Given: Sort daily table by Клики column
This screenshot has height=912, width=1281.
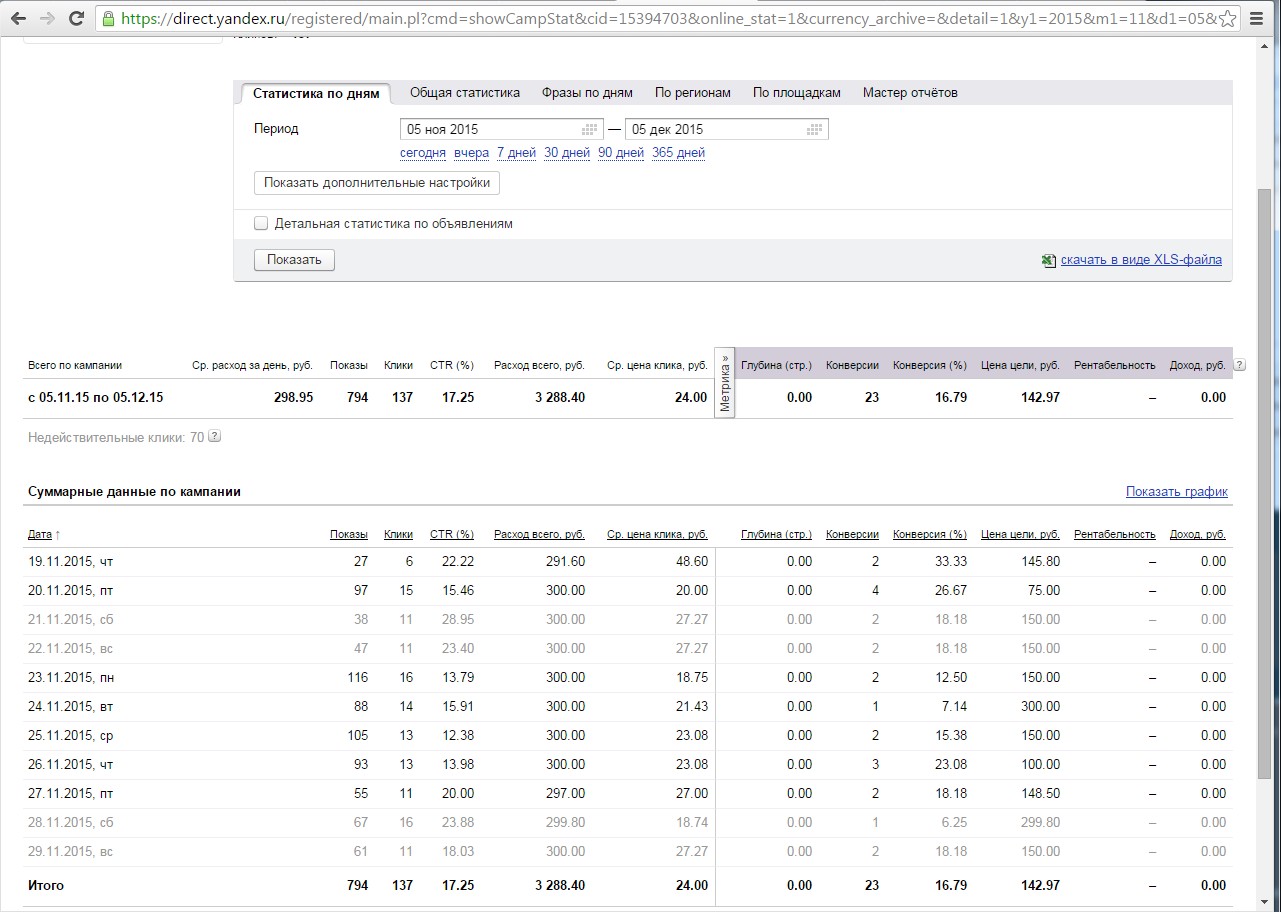Looking at the screenshot, I should pyautogui.click(x=398, y=535).
